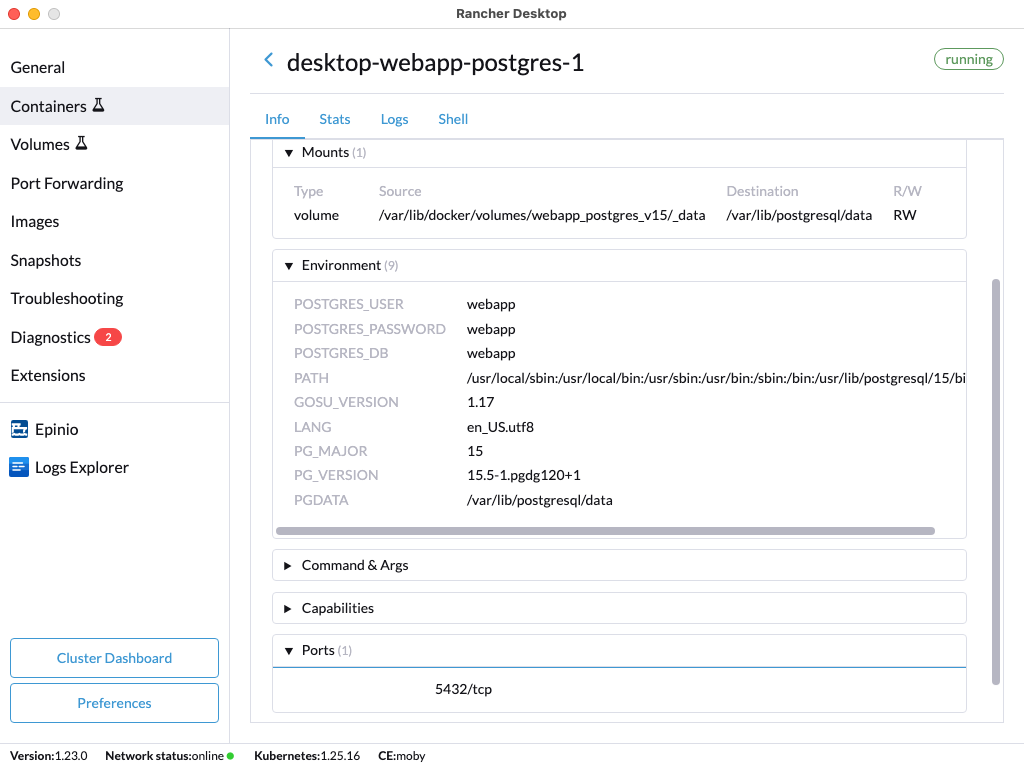This screenshot has height=768, width=1024.
Task: Click the Kubernetes:1.25.16 status bar entry
Action: pyautogui.click(x=307, y=756)
